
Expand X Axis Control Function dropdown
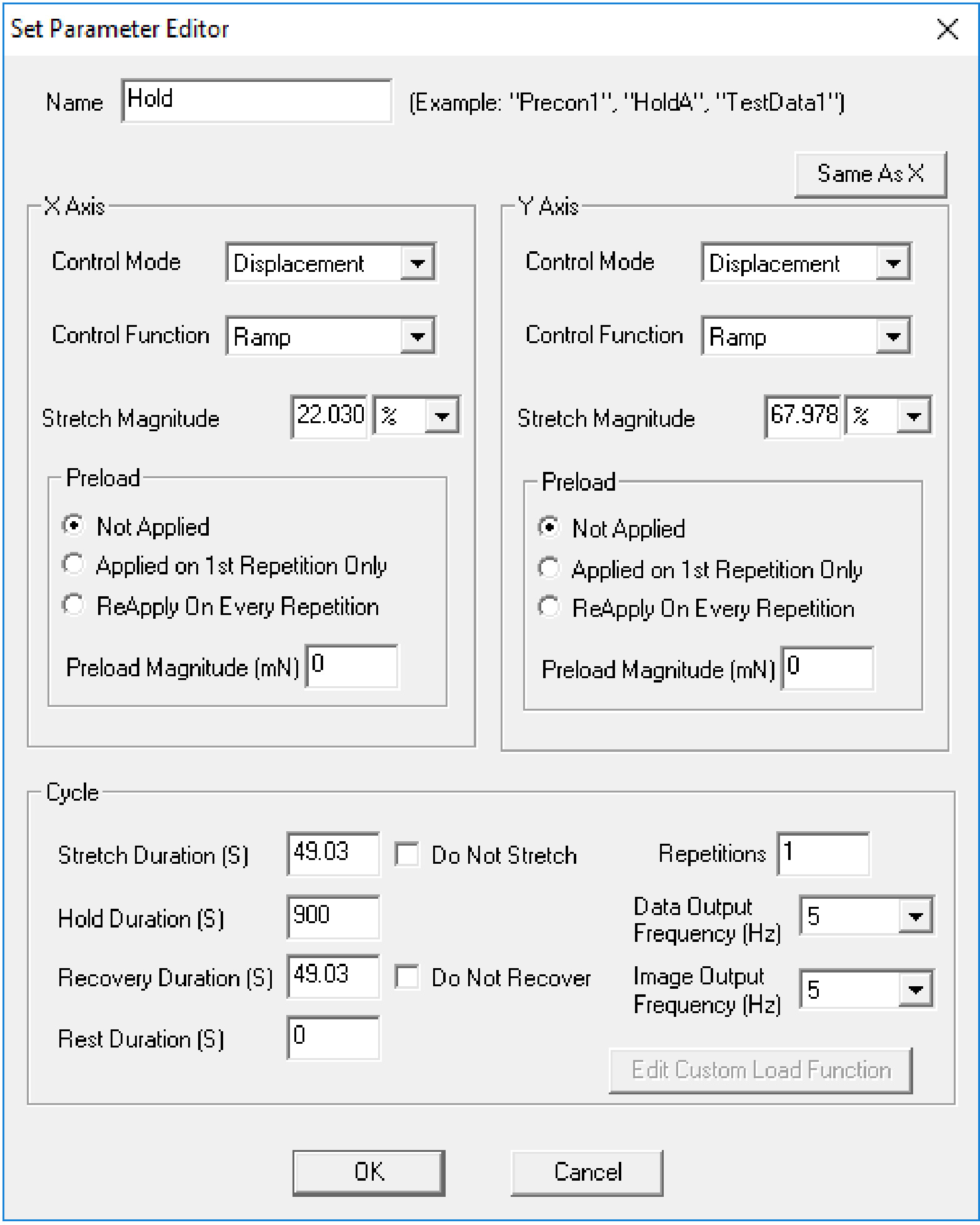point(417,337)
